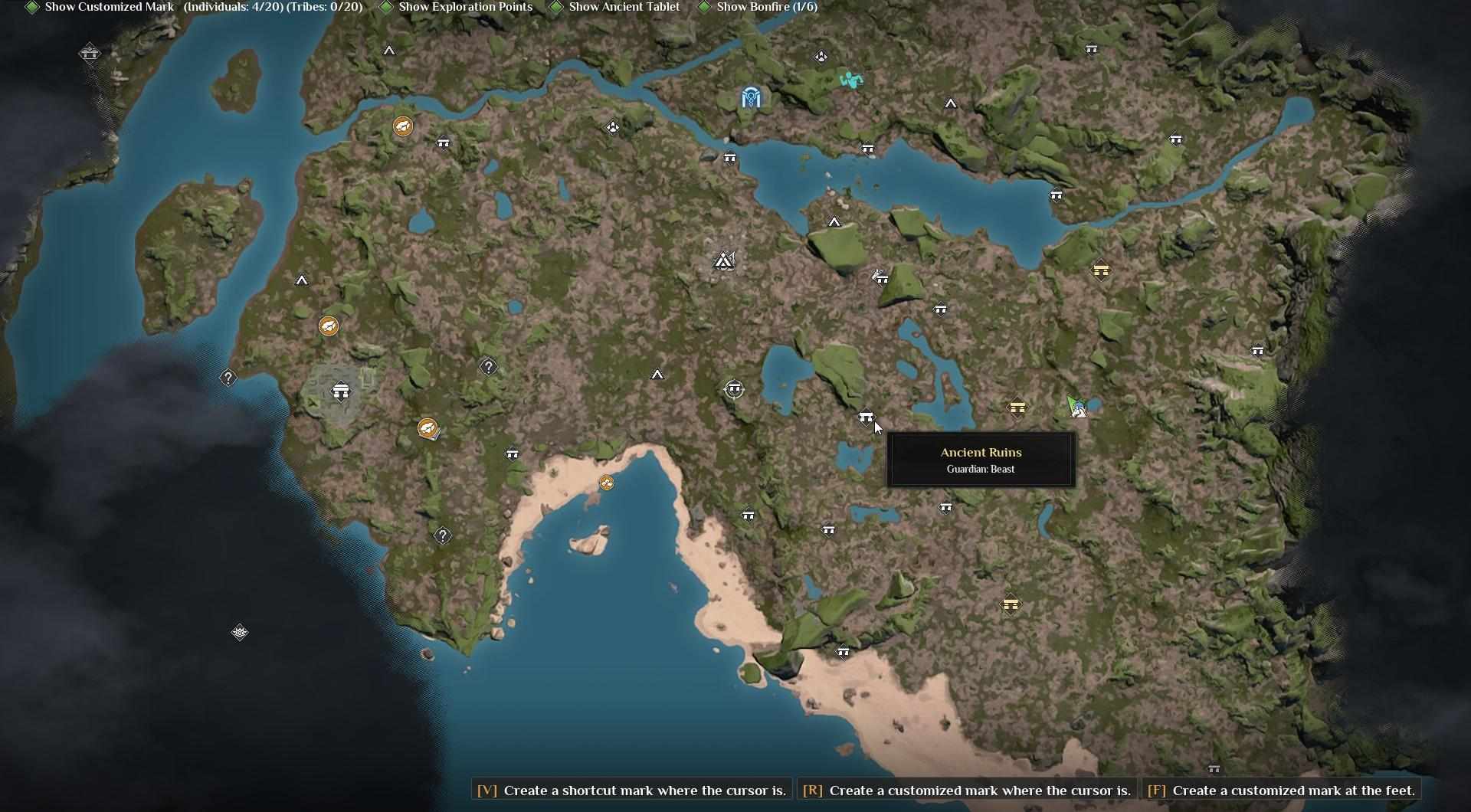
Task: Select the tent marker left of the circled ruins icon
Action: coord(657,375)
